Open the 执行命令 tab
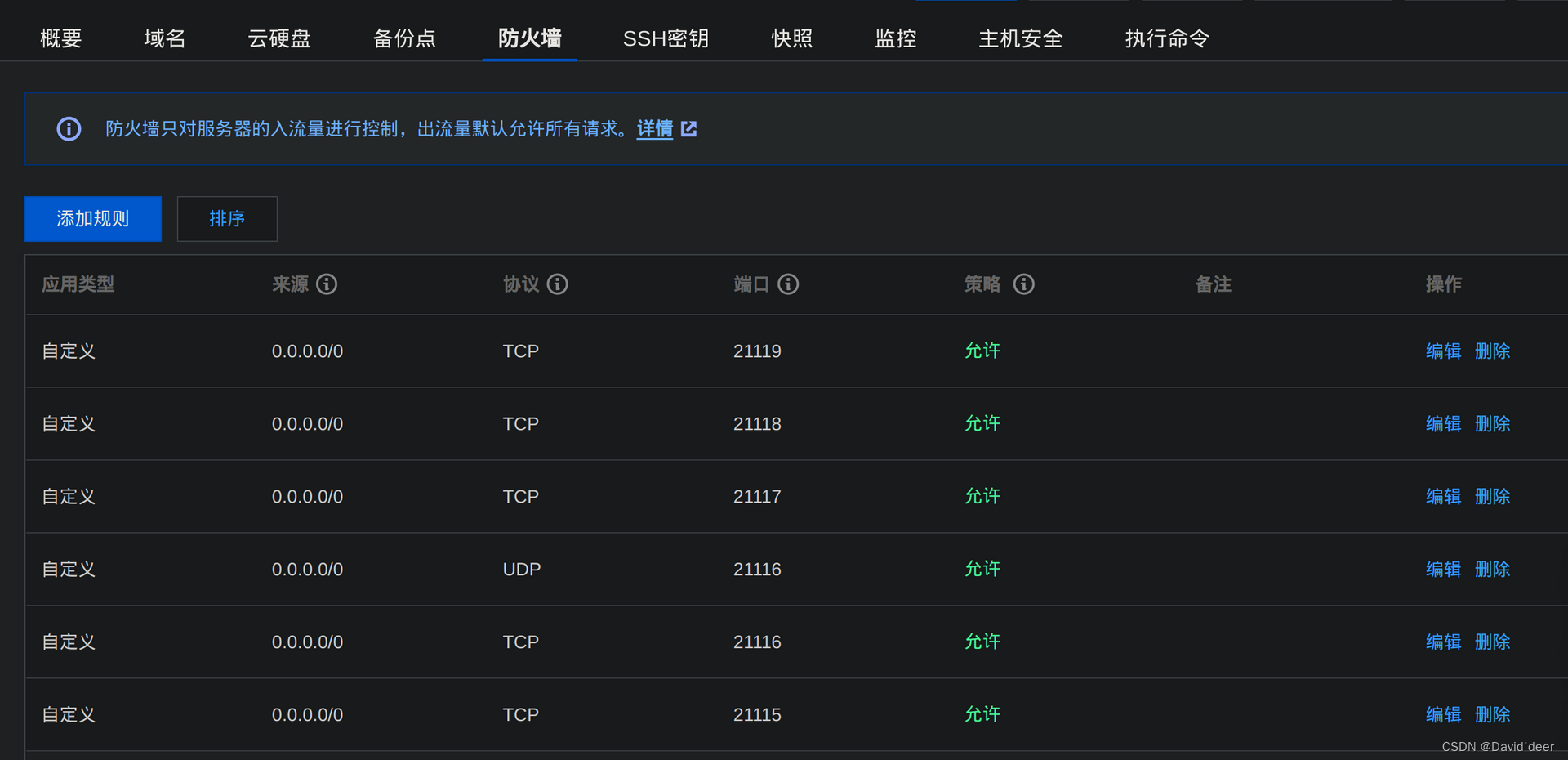 [x=1167, y=38]
